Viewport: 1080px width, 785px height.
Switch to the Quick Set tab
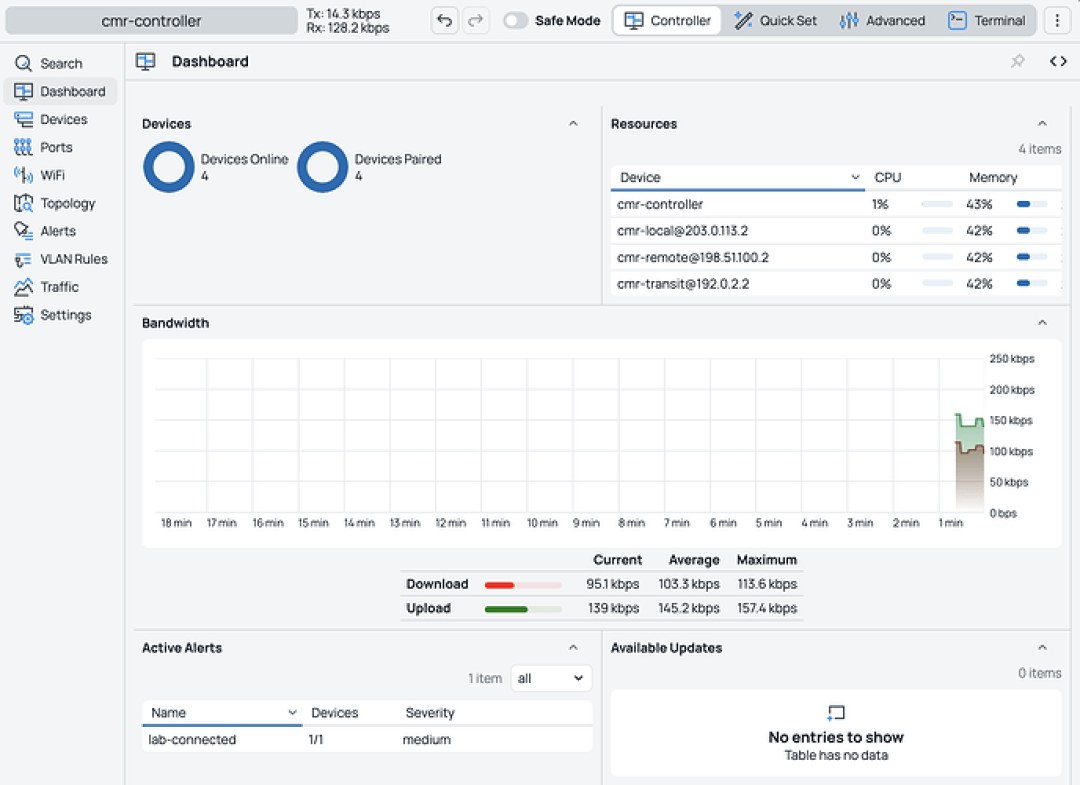(x=775, y=21)
